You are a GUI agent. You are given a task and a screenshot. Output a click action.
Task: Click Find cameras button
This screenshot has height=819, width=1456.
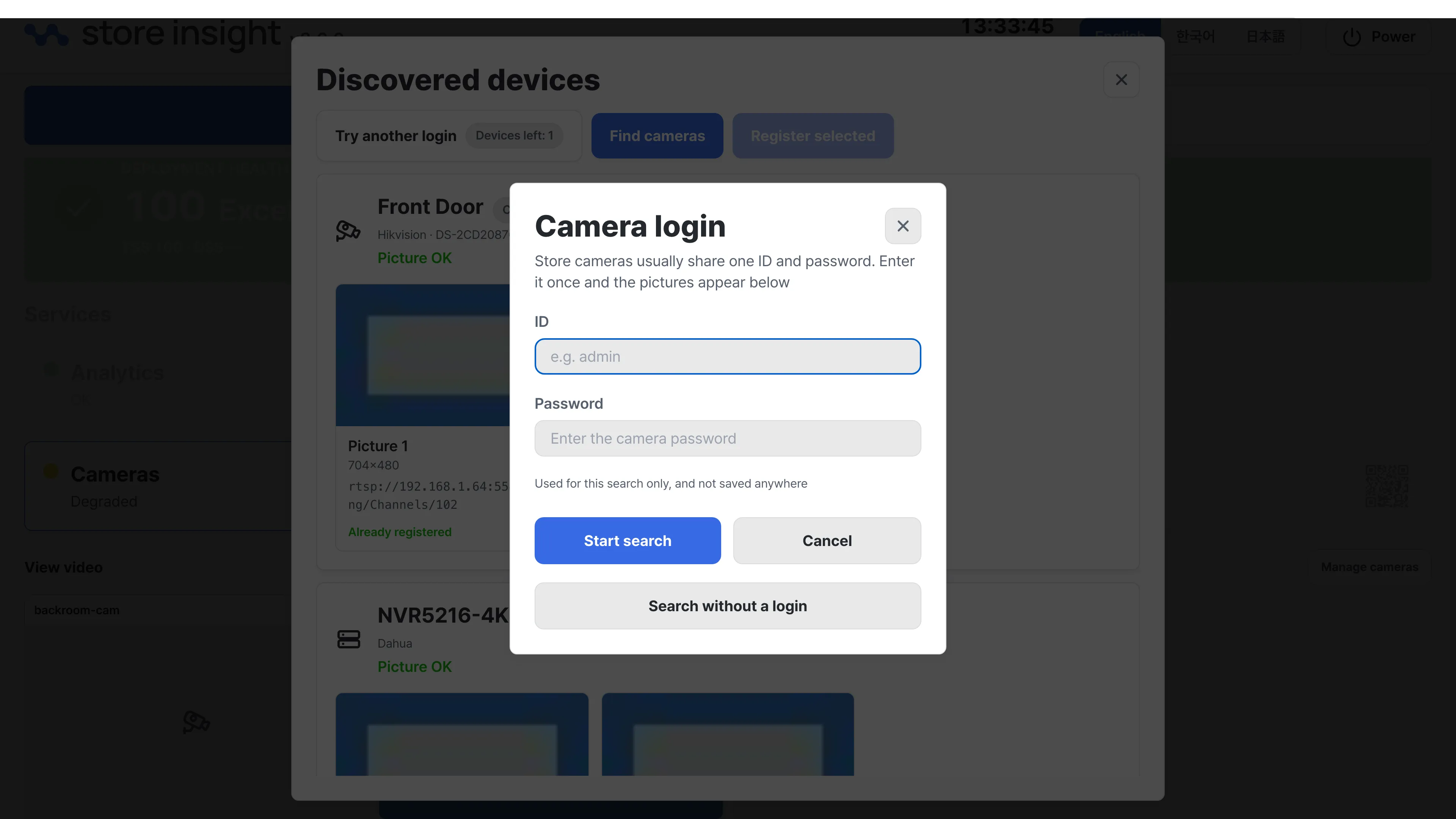point(657,136)
